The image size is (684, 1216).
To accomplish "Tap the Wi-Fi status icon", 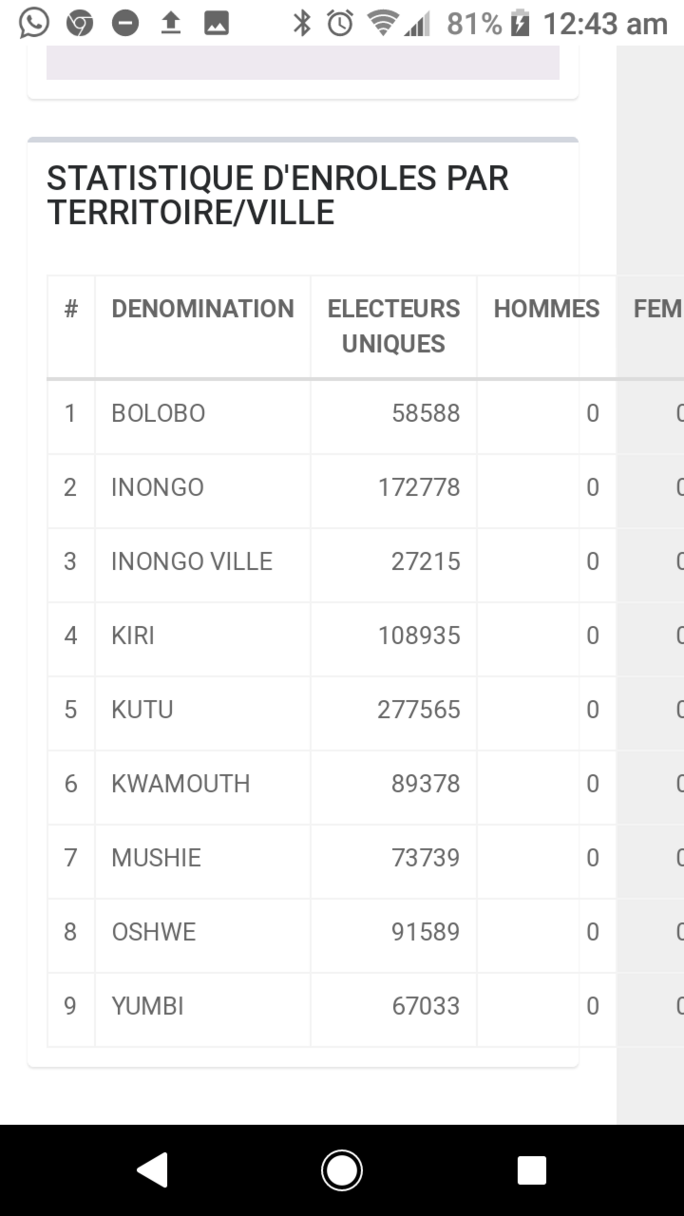I will [x=382, y=22].
